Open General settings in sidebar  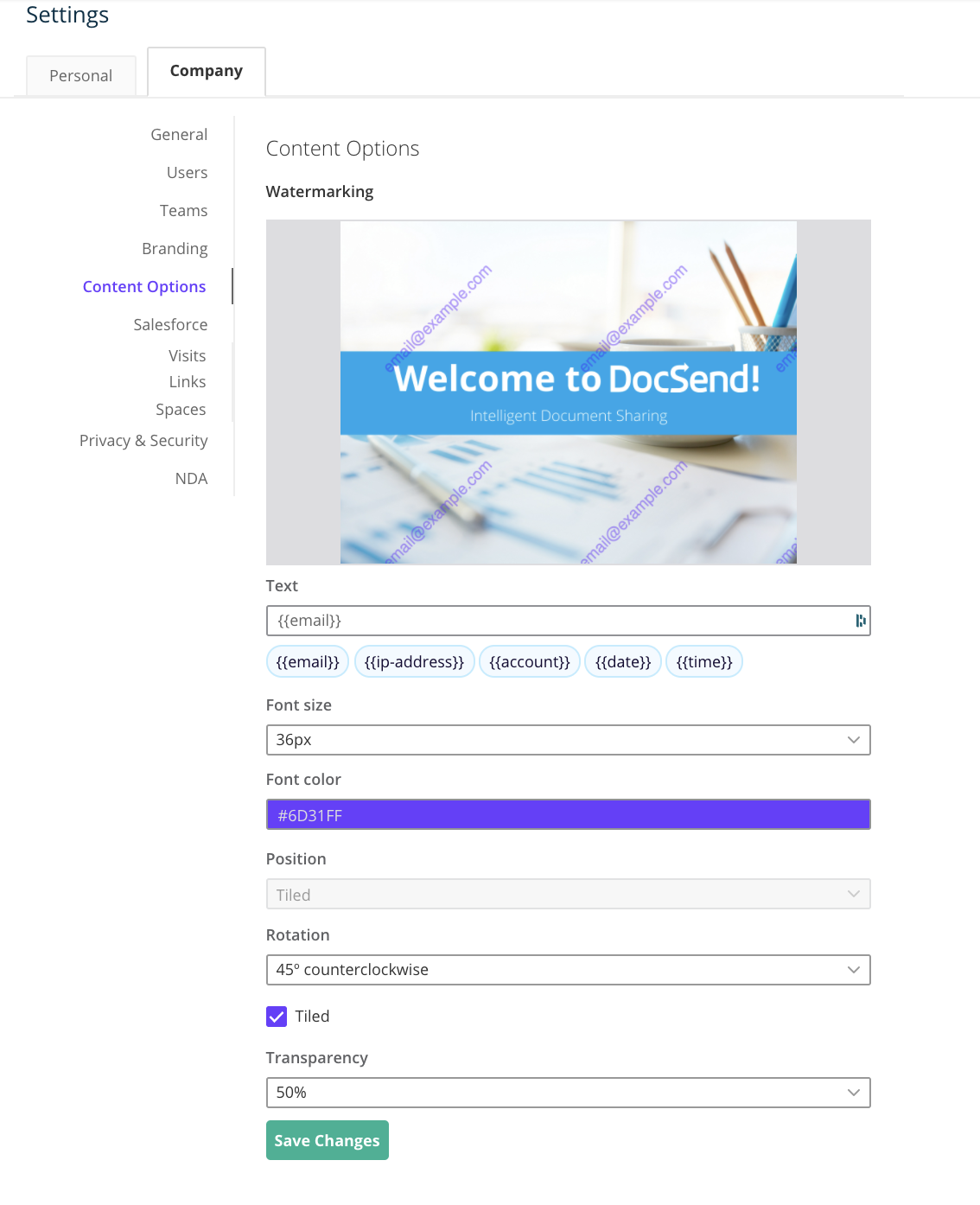[x=179, y=135]
